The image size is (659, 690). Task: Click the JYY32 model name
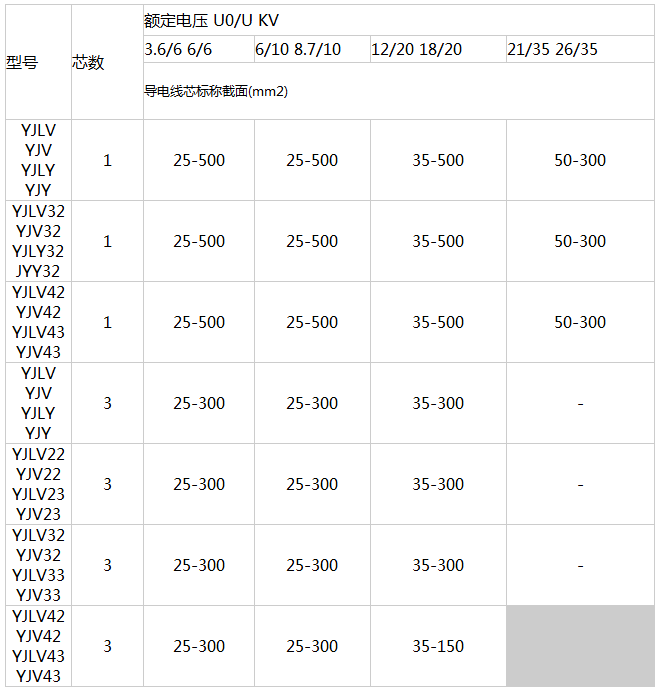pyautogui.click(x=38, y=271)
